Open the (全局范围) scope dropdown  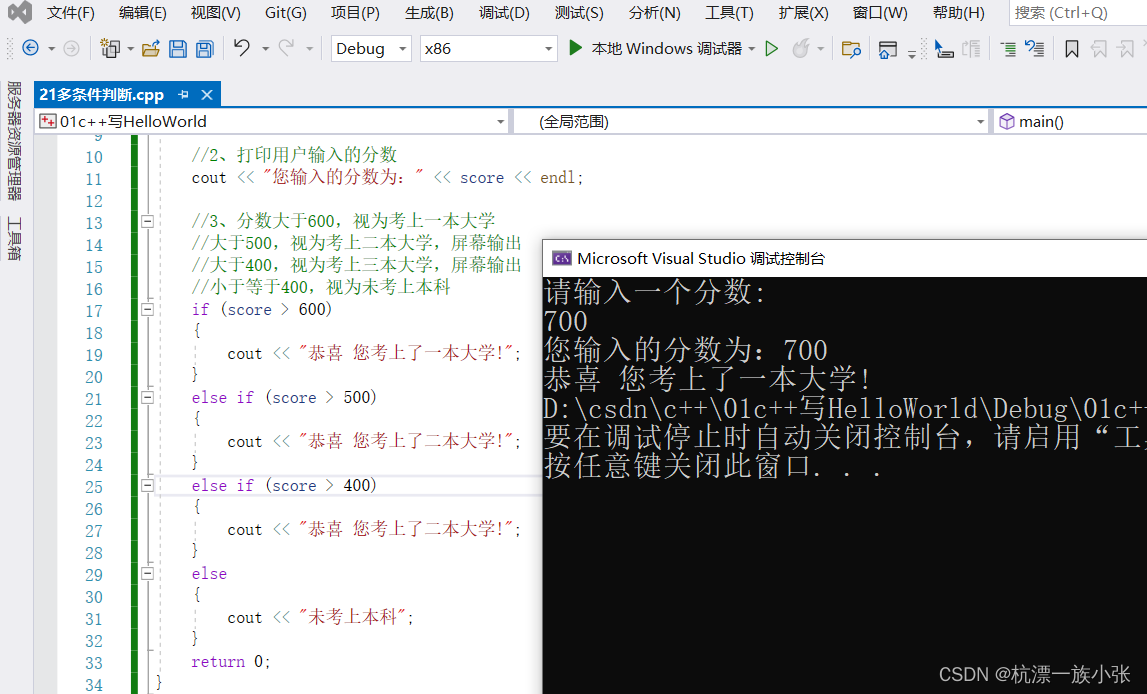coord(751,121)
